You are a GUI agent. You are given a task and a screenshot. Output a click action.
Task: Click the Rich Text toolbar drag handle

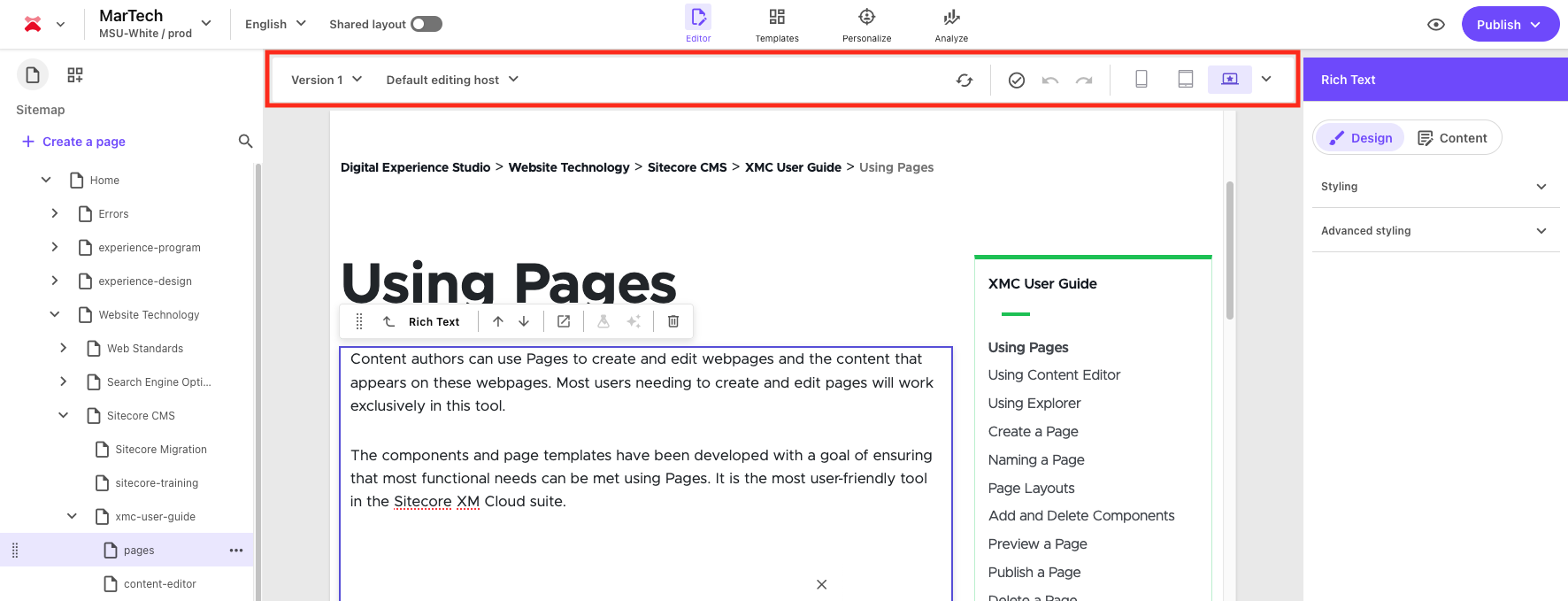tap(359, 321)
